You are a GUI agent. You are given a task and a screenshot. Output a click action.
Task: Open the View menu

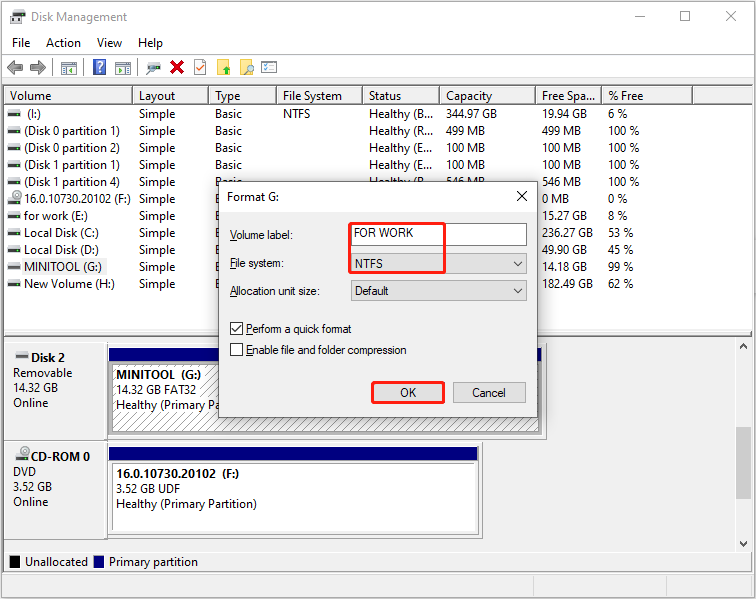[109, 43]
